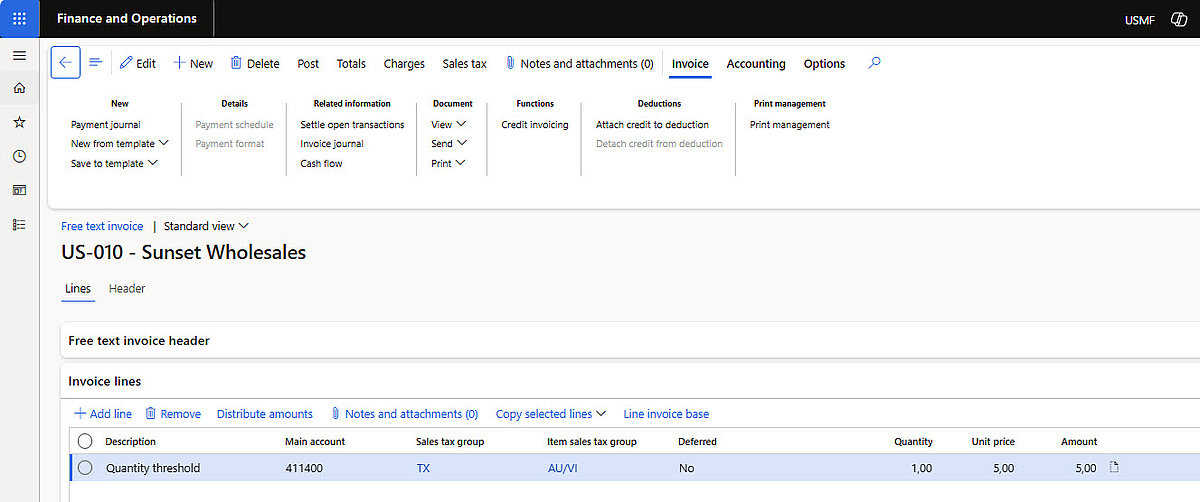
Task: Click Sales tax in the action pane
Action: (x=465, y=63)
